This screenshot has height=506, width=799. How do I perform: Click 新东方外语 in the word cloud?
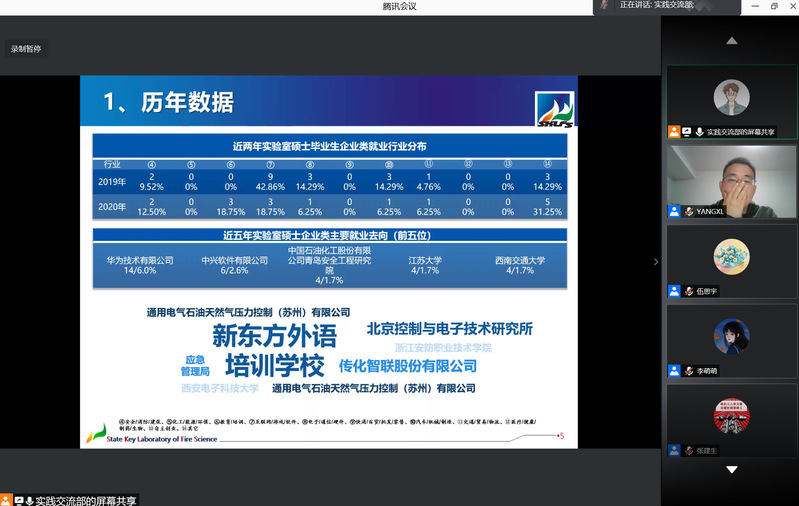click(x=274, y=335)
